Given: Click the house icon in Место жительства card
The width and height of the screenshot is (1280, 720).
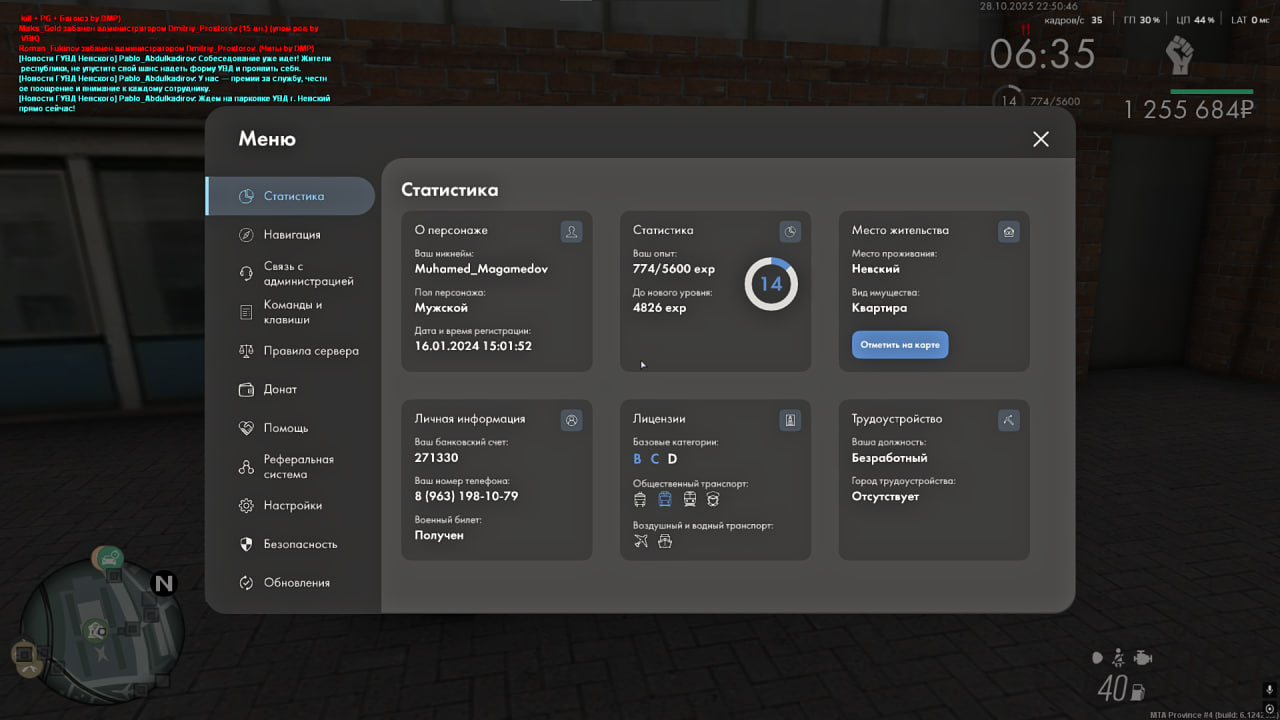Looking at the screenshot, I should point(1009,231).
